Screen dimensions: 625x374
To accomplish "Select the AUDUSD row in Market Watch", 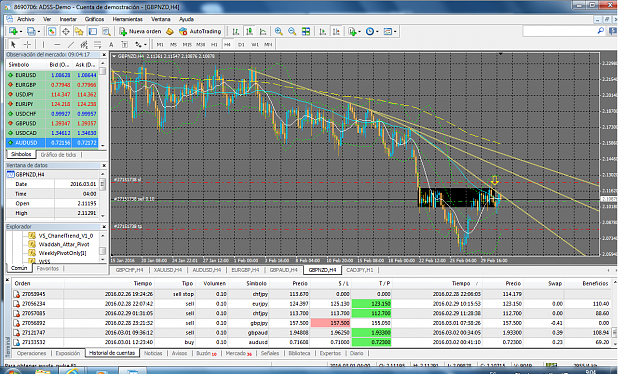I will pyautogui.click(x=52, y=142).
